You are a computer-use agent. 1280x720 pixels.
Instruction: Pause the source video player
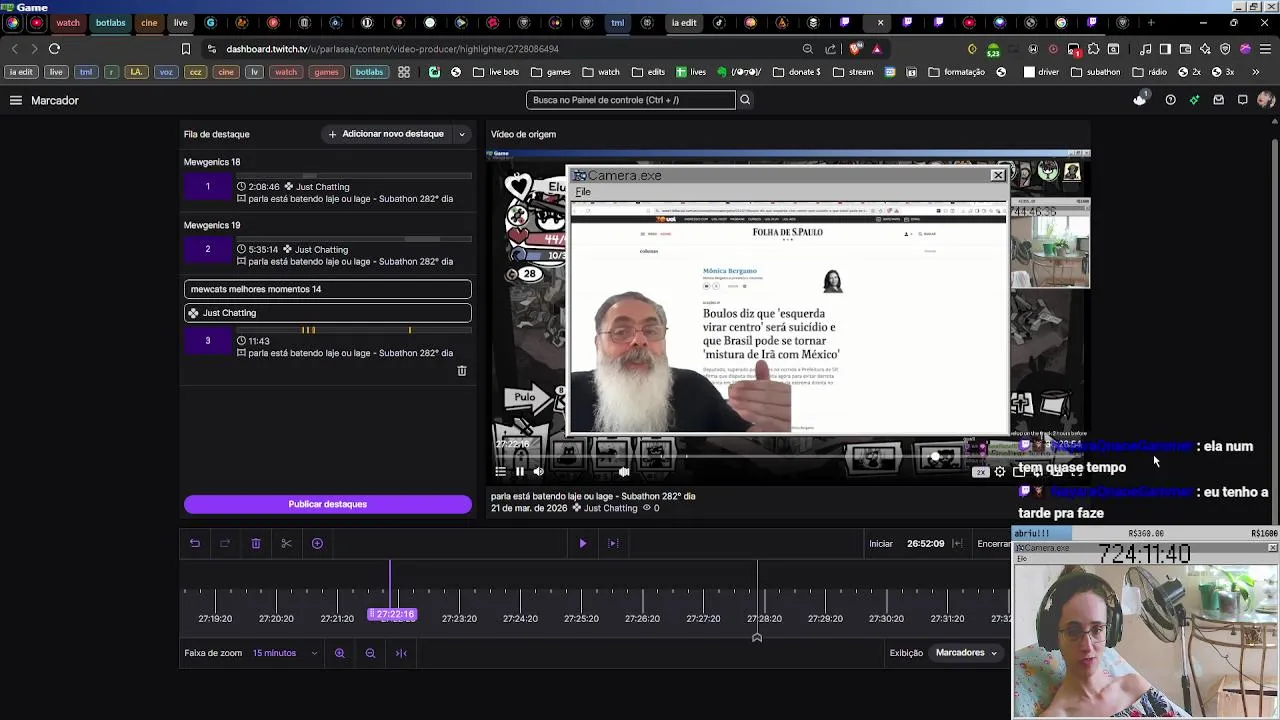point(519,472)
